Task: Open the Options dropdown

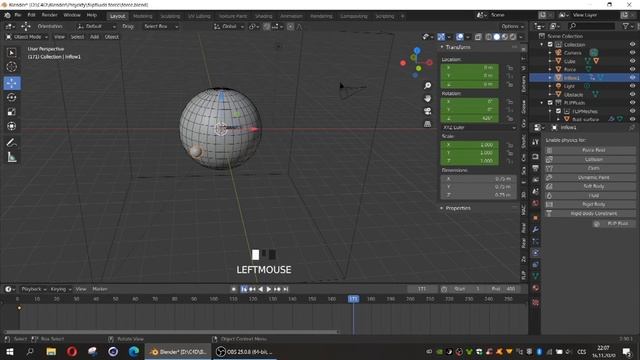Action: click(x=512, y=27)
